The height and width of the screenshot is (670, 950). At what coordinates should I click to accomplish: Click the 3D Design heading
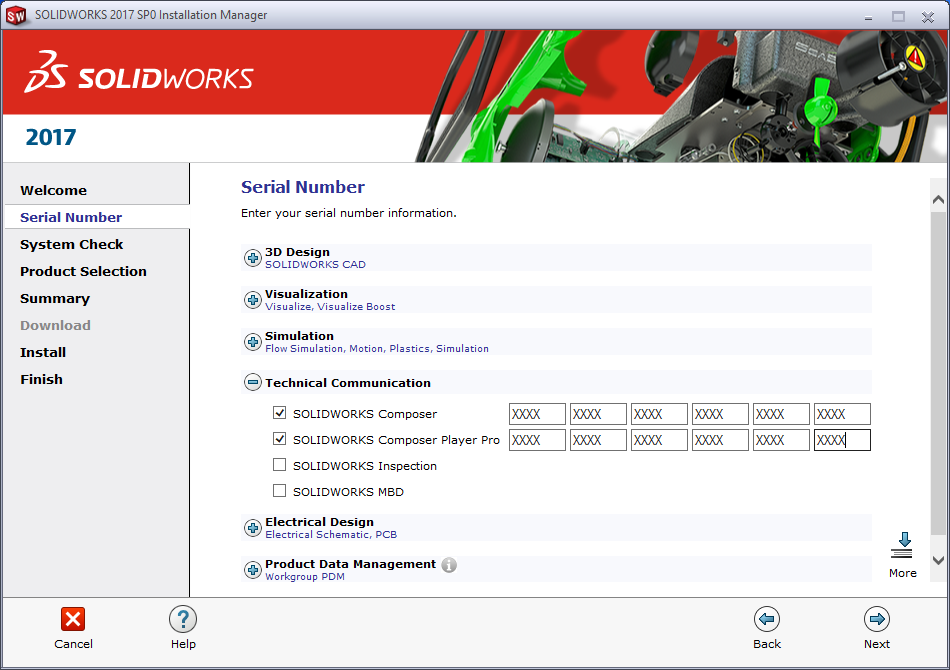tap(297, 252)
